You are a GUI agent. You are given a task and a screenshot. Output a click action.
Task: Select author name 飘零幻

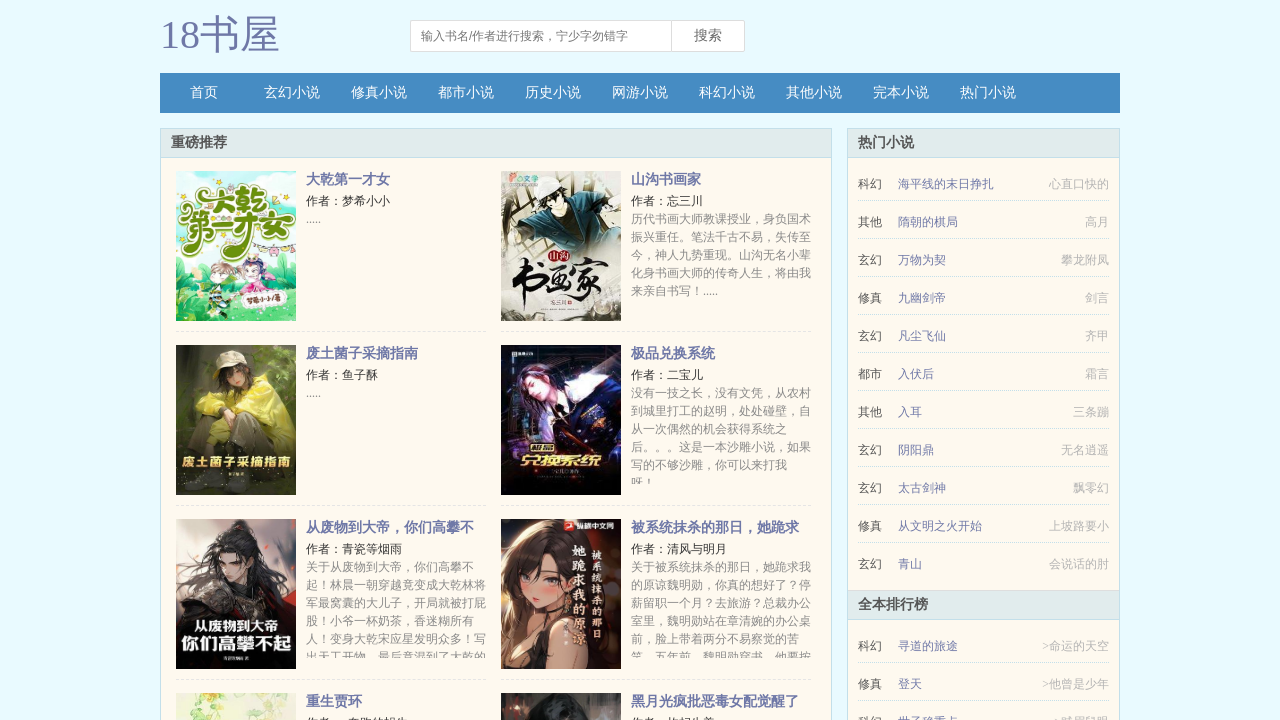[x=1091, y=488]
